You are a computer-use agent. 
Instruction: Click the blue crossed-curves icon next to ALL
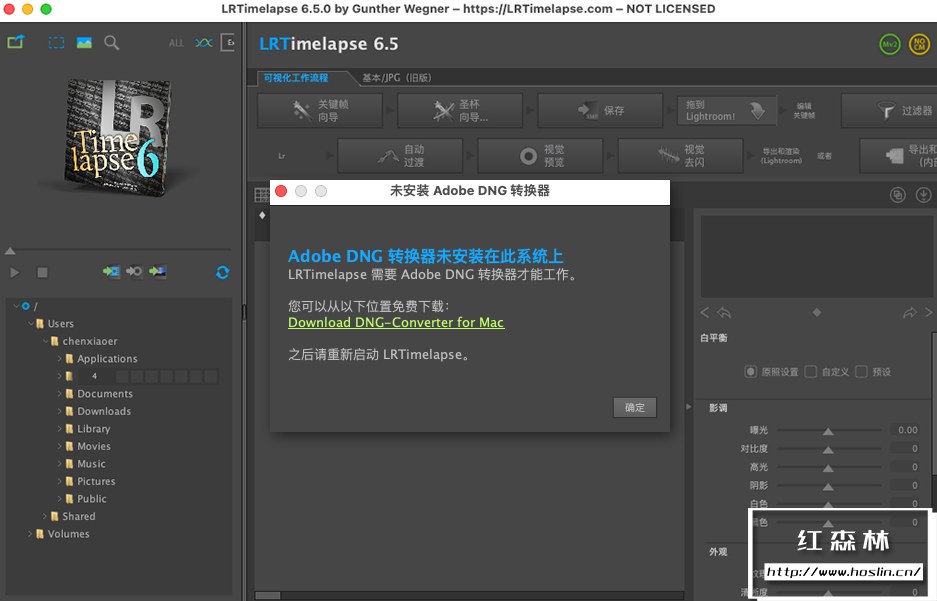click(204, 43)
